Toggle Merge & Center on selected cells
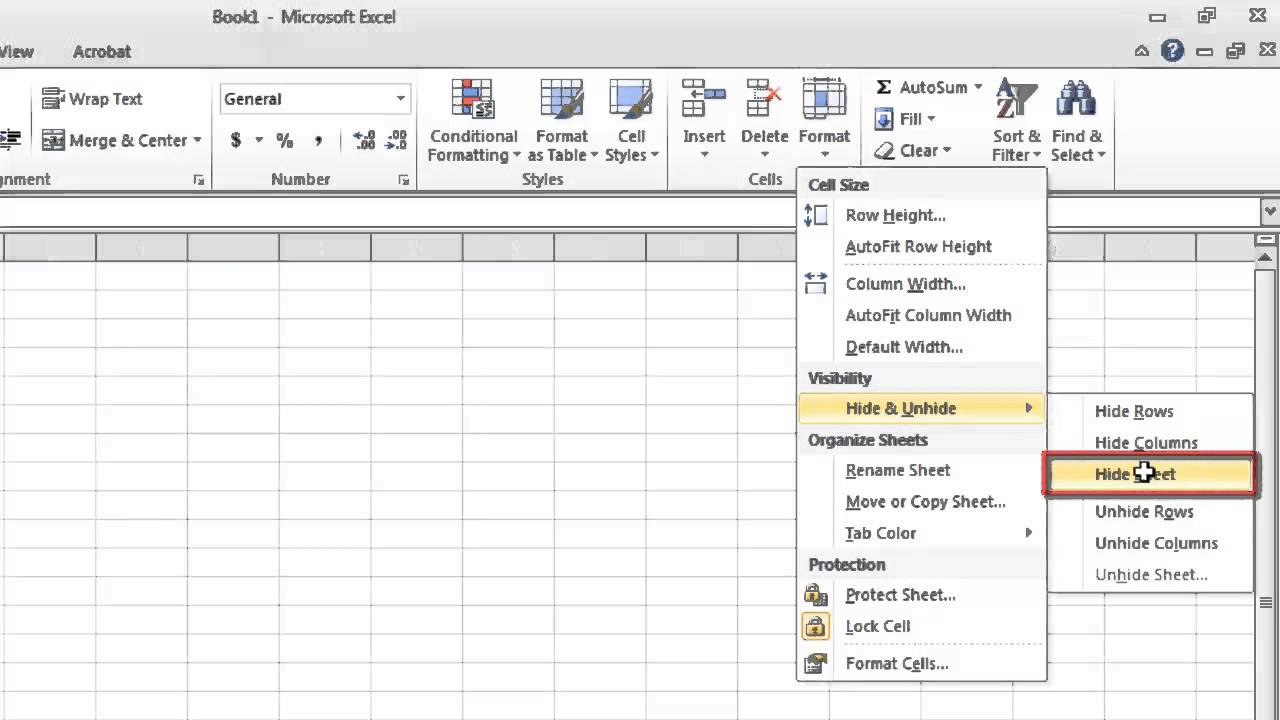 120,140
